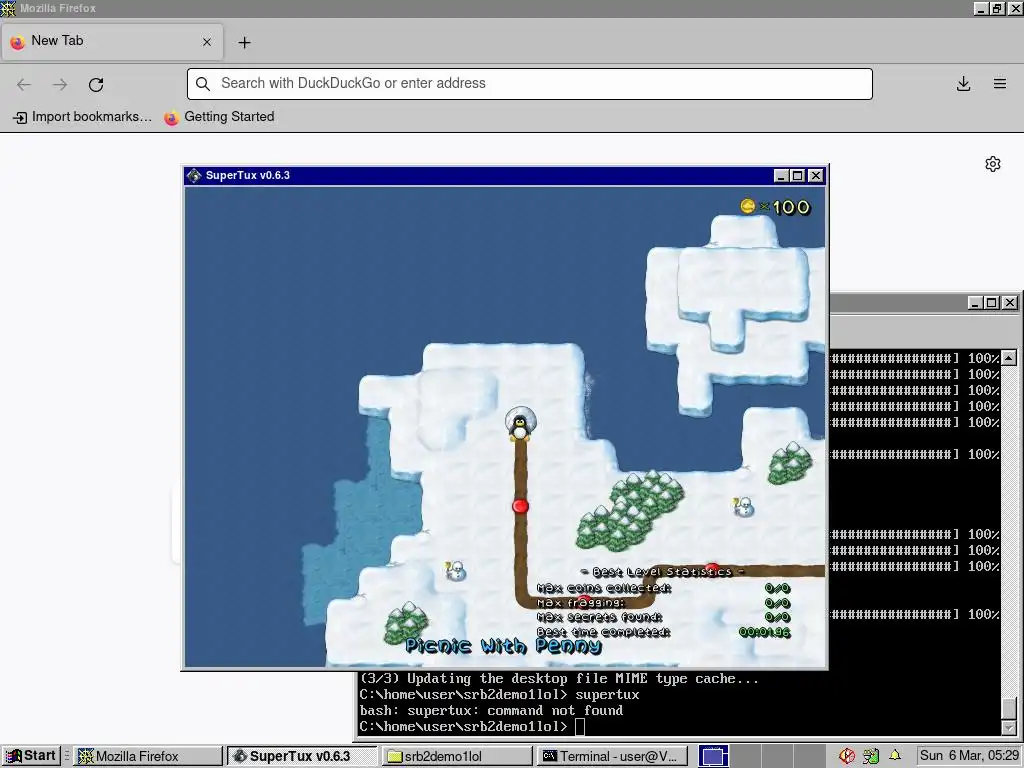Click Tux penguin on the worldmap
The image size is (1024, 768).
coord(520,427)
